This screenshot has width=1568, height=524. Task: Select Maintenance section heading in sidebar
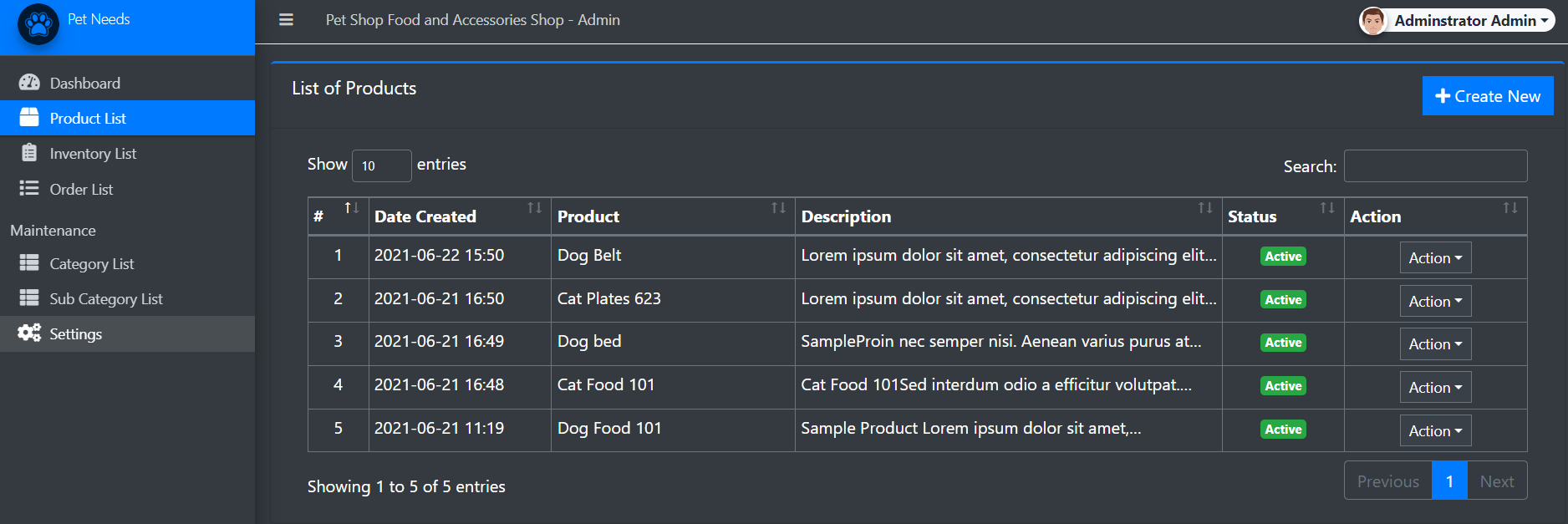pyautogui.click(x=53, y=230)
